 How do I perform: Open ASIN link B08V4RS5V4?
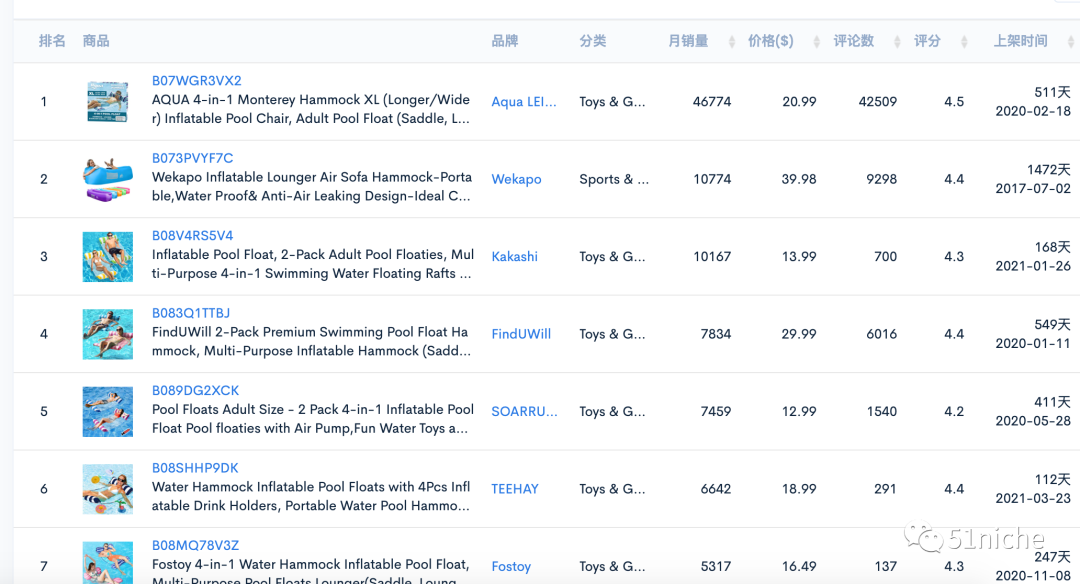click(x=192, y=236)
